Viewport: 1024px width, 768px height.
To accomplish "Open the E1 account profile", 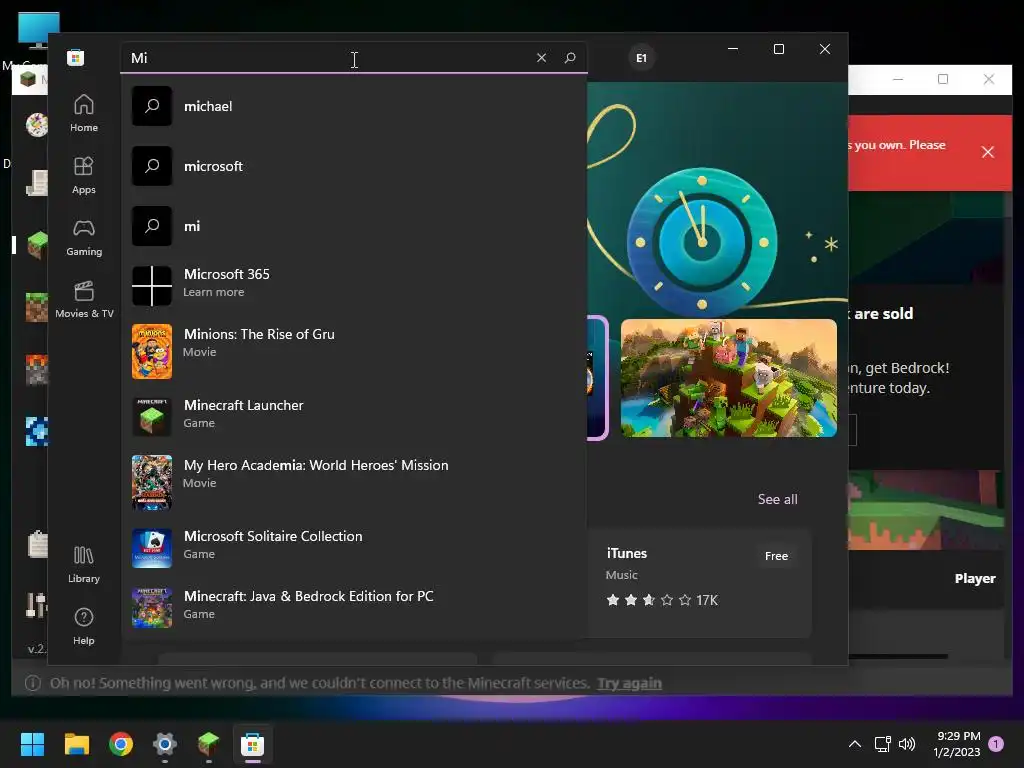I will (x=641, y=57).
